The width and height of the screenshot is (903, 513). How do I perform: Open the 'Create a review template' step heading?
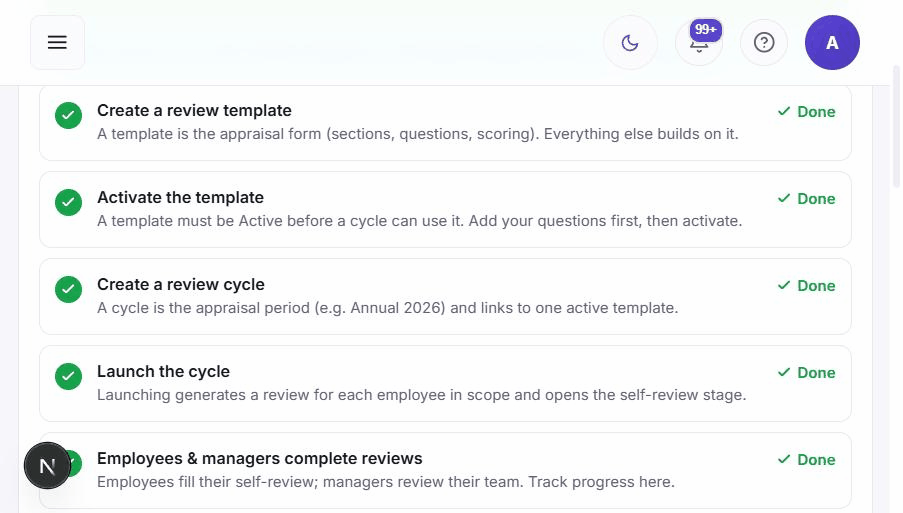pos(194,111)
